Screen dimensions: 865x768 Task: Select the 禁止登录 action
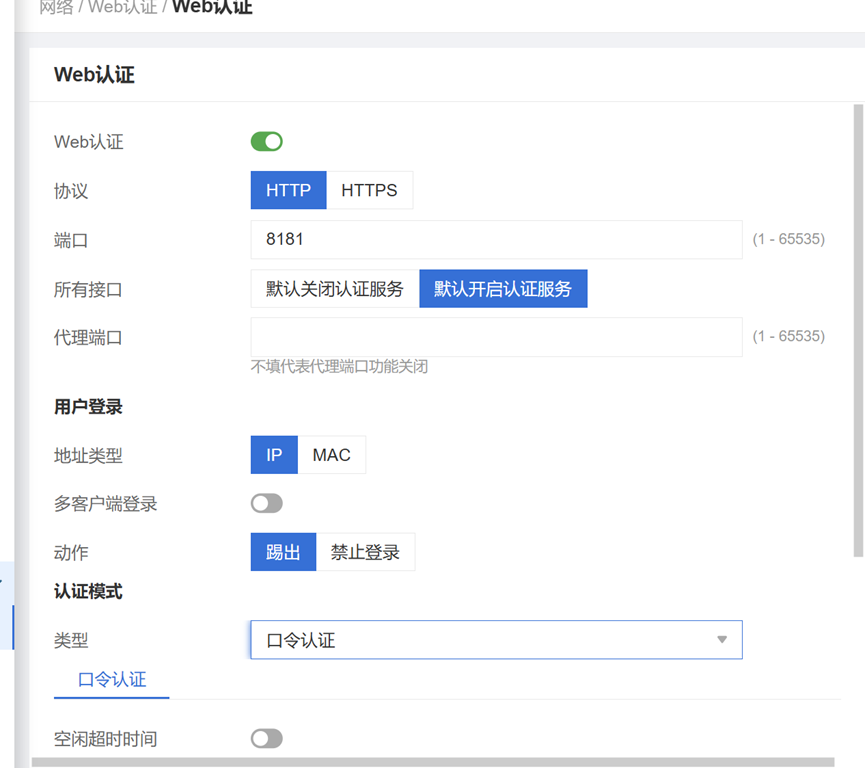click(365, 552)
